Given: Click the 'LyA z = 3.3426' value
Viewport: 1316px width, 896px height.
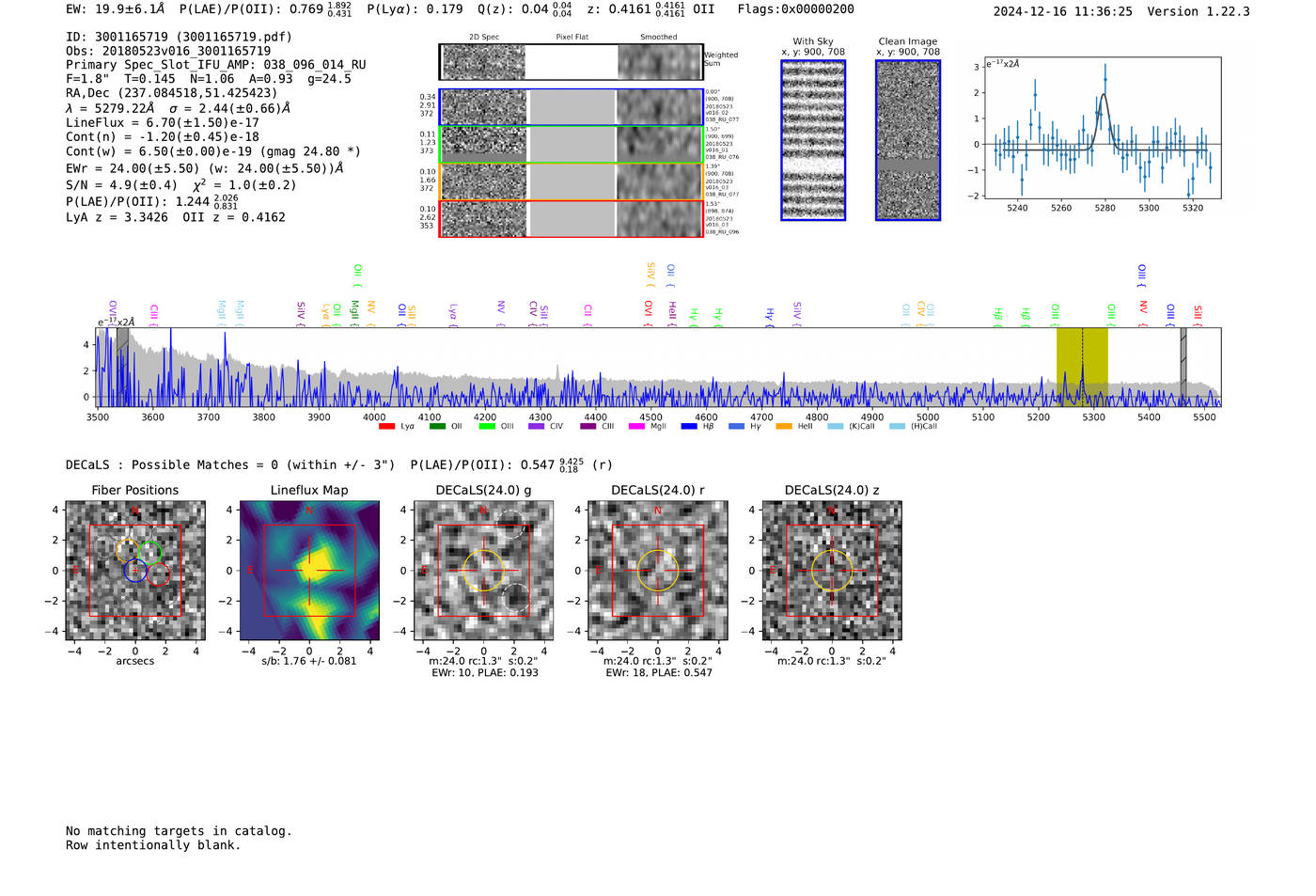Looking at the screenshot, I should (117, 217).
